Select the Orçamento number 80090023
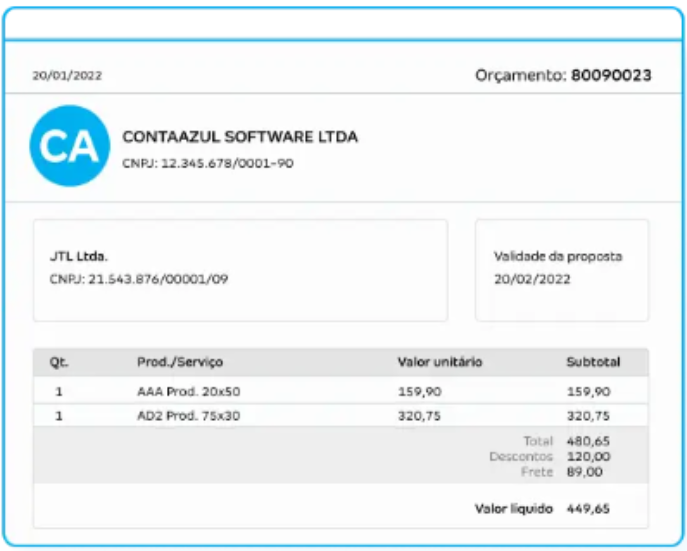The width and height of the screenshot is (687, 551). point(611,75)
